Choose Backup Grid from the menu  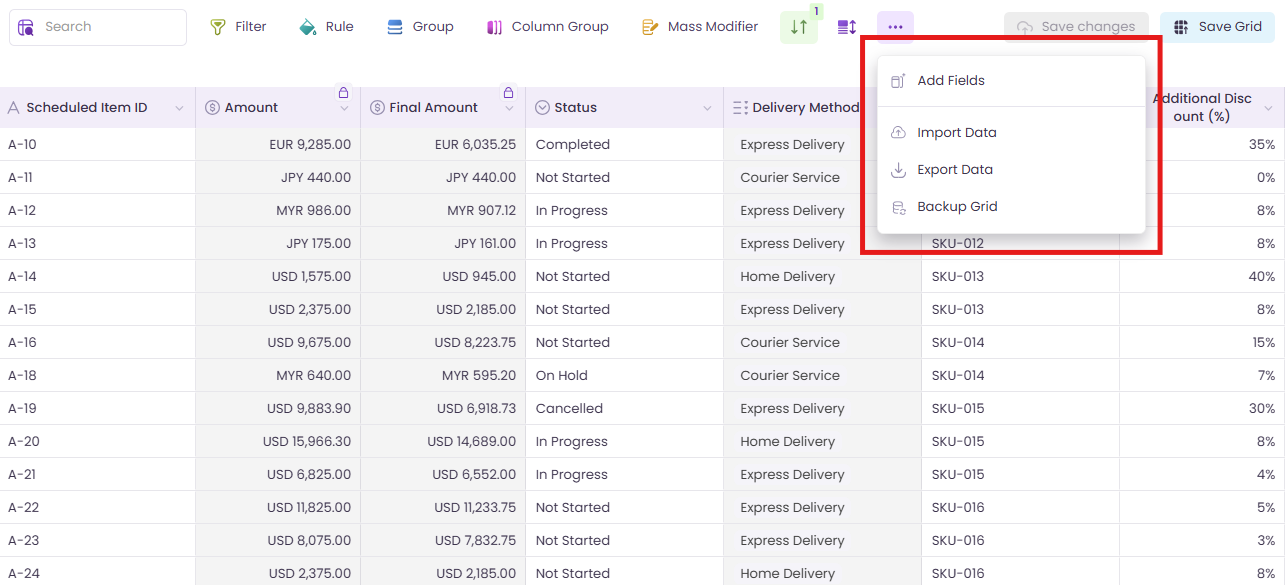[957, 207]
